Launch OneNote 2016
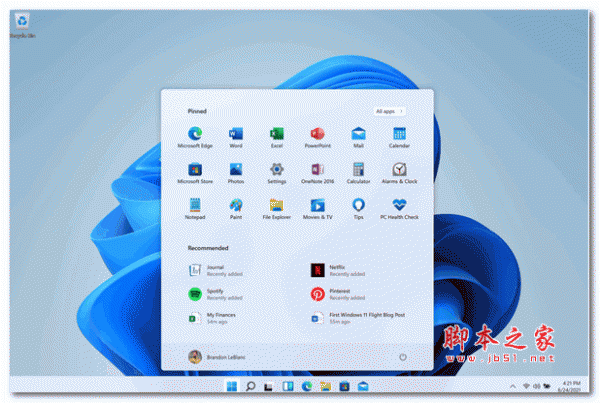The width and height of the screenshot is (600, 403). (318, 172)
